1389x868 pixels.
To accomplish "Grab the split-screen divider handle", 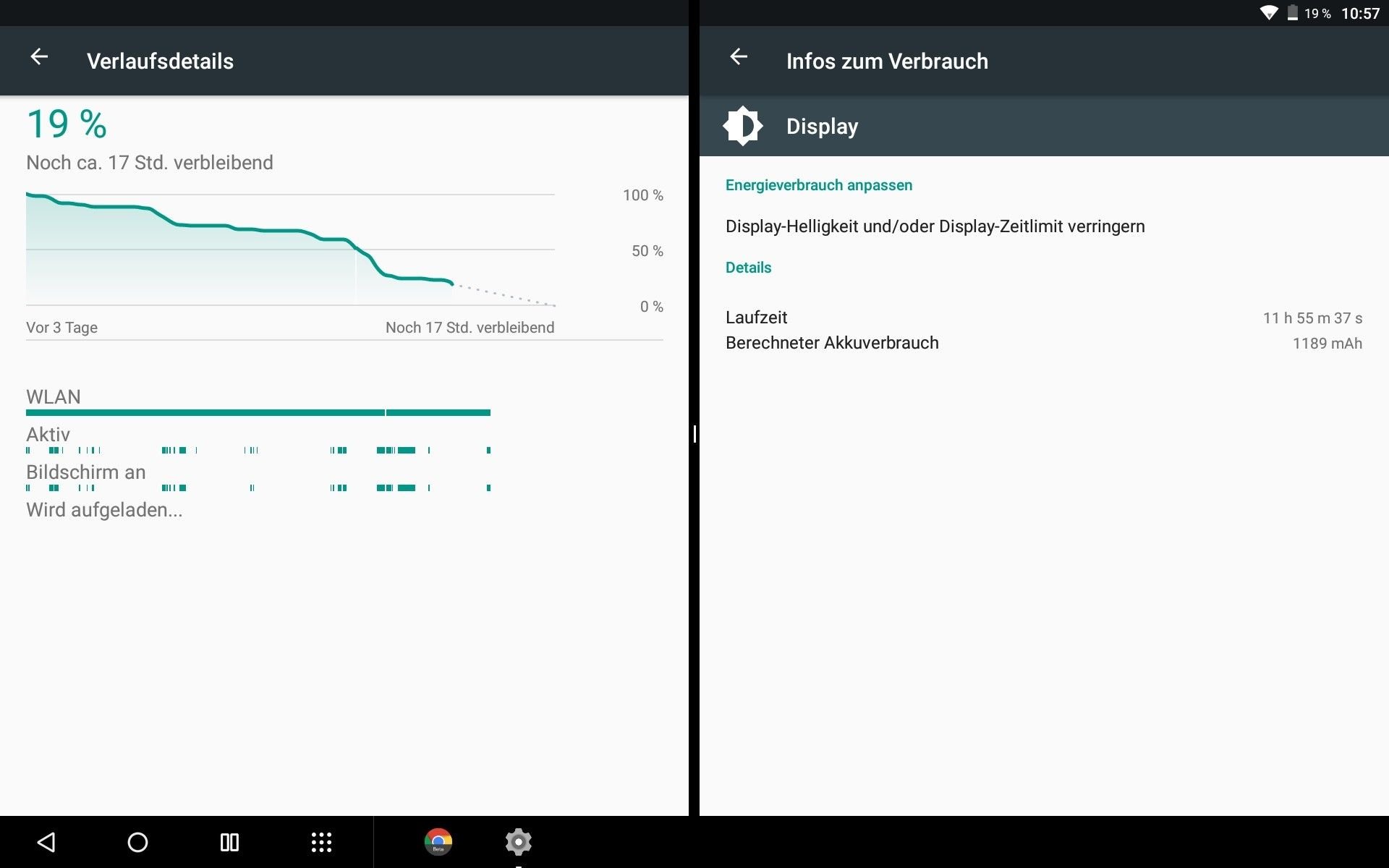I will pyautogui.click(x=694, y=434).
